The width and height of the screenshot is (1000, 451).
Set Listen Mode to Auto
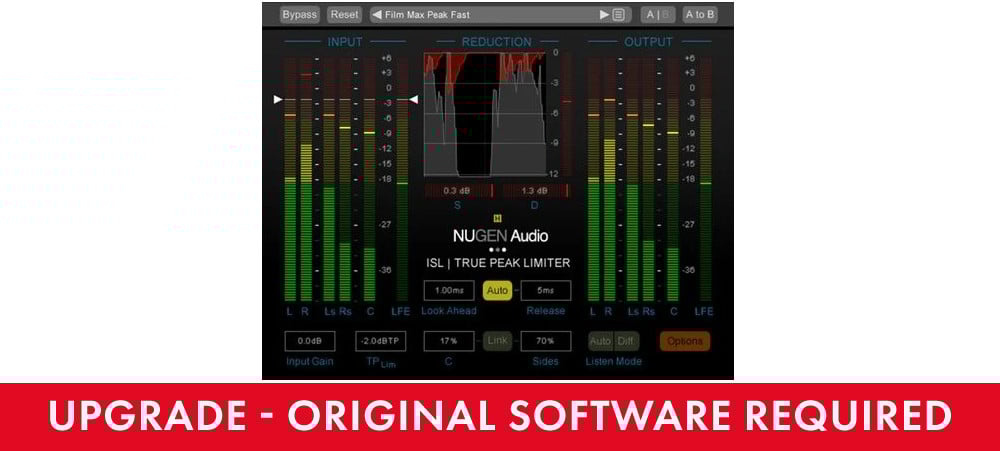[600, 341]
